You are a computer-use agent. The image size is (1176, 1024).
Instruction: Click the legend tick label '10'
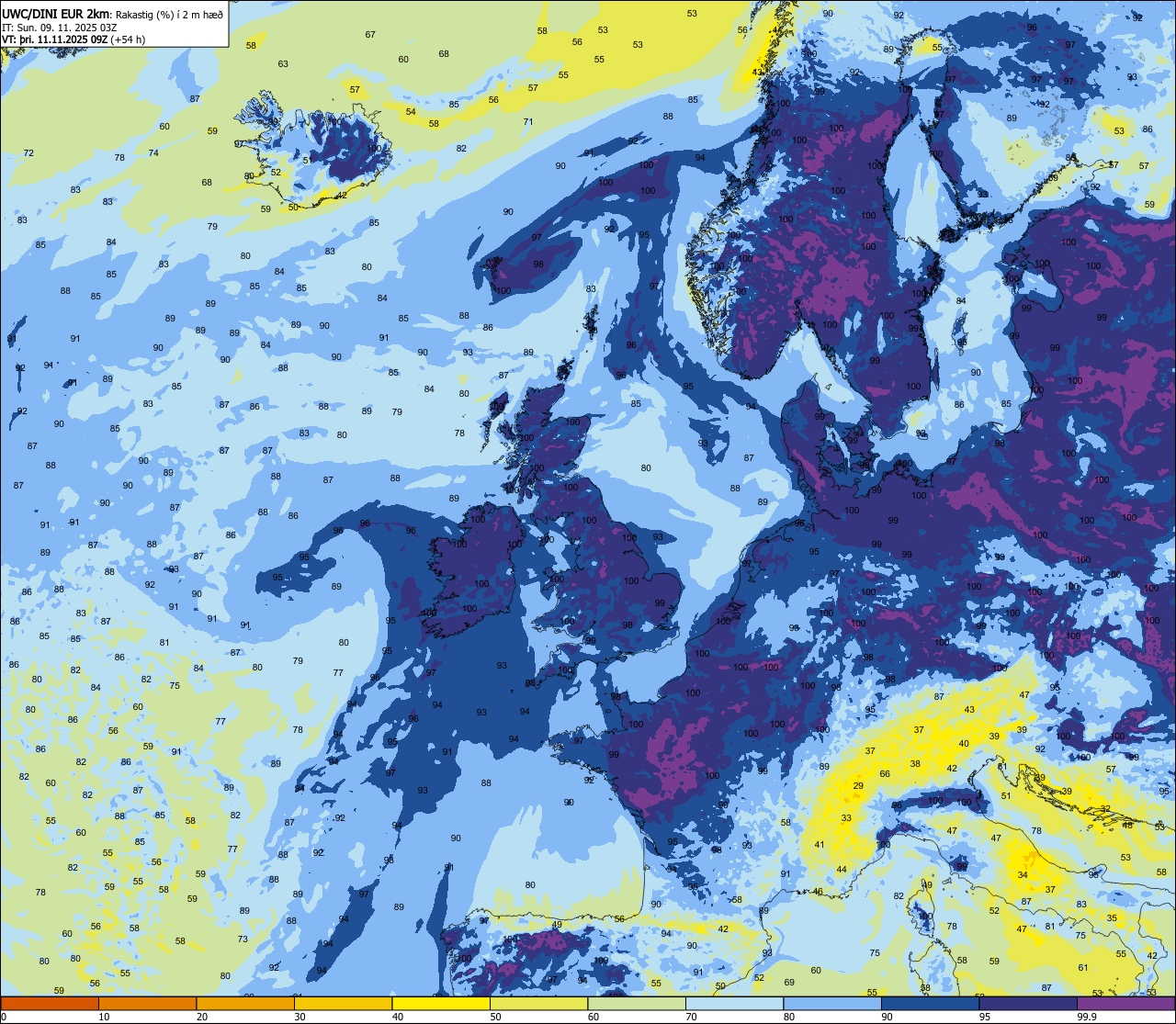click(x=104, y=1017)
